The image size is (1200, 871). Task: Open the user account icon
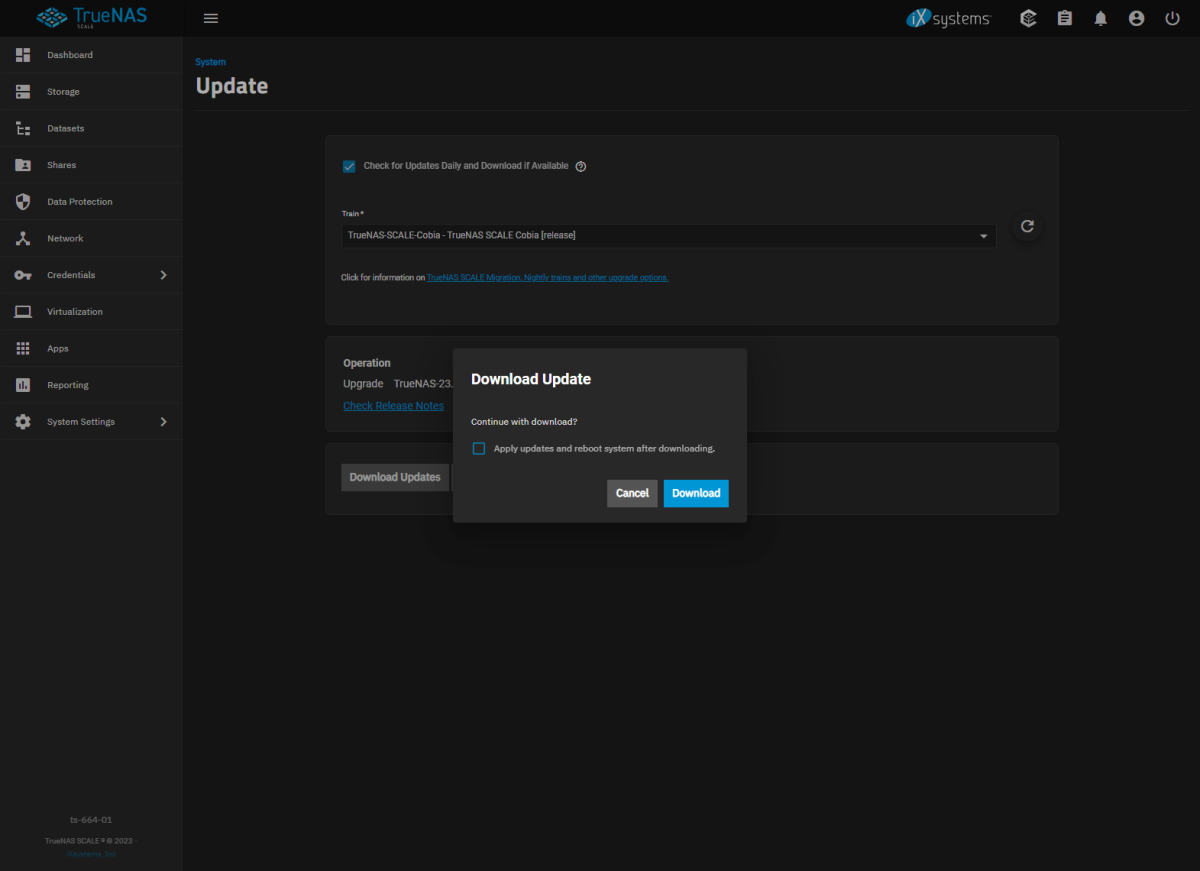click(1136, 18)
